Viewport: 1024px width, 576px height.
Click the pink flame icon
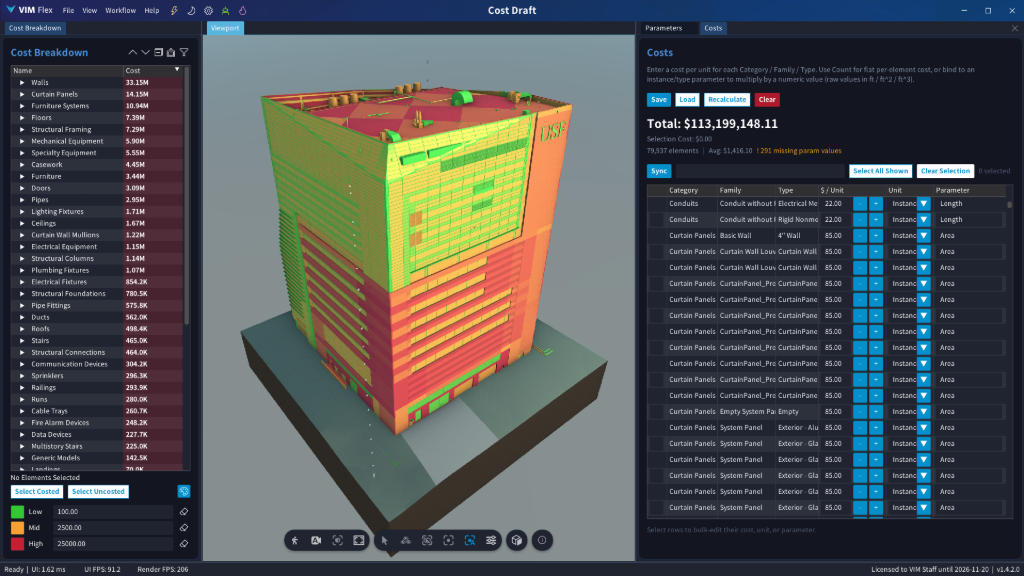pos(242,10)
